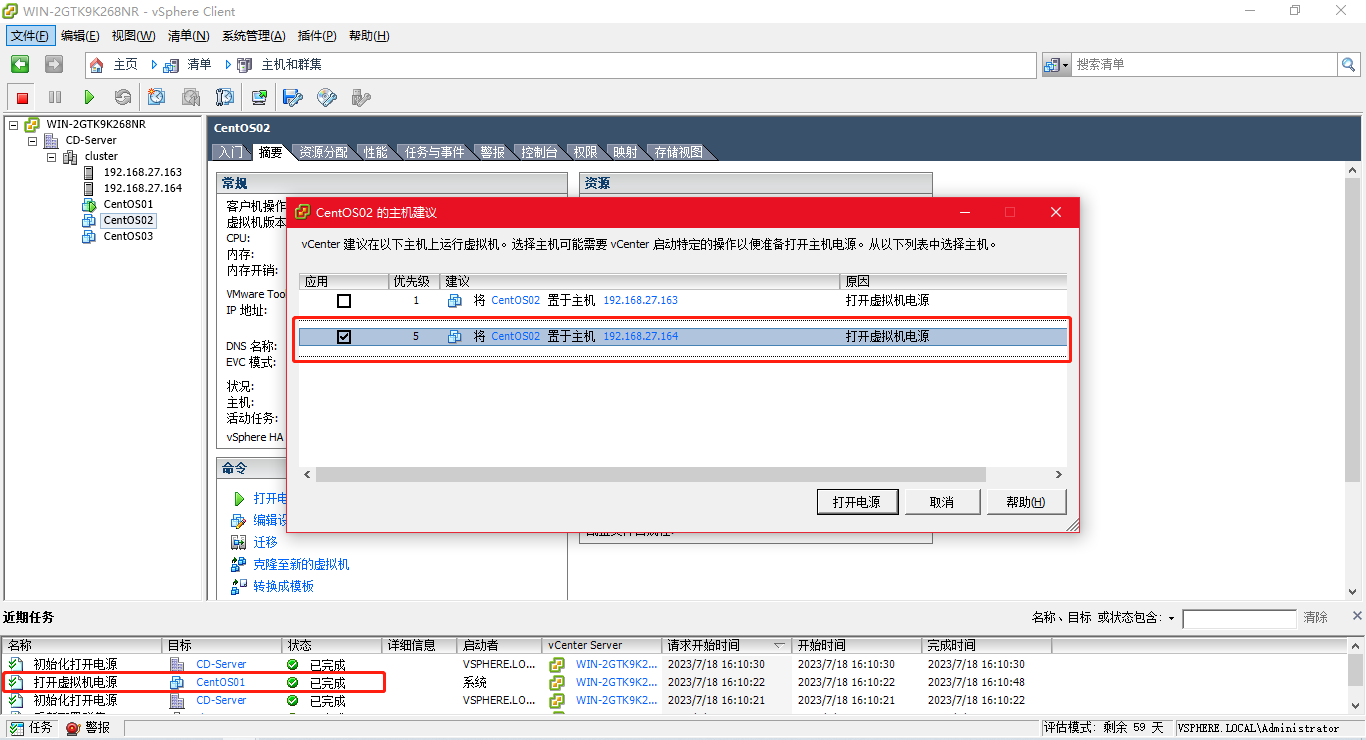Click the clone icon beside 克隆至新的虚拟机
Image resolution: width=1366 pixels, height=740 pixels.
[x=238, y=564]
